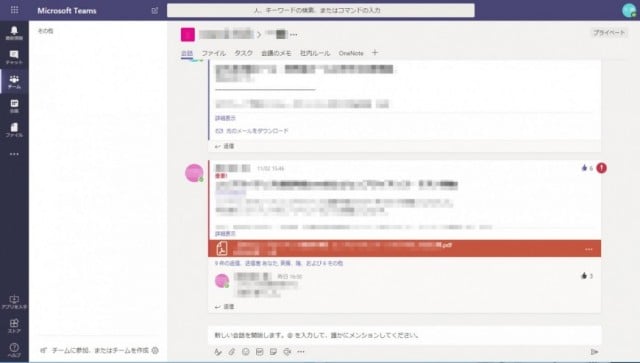
Task: Click the large pink avatar of poster
Action: [x=194, y=173]
